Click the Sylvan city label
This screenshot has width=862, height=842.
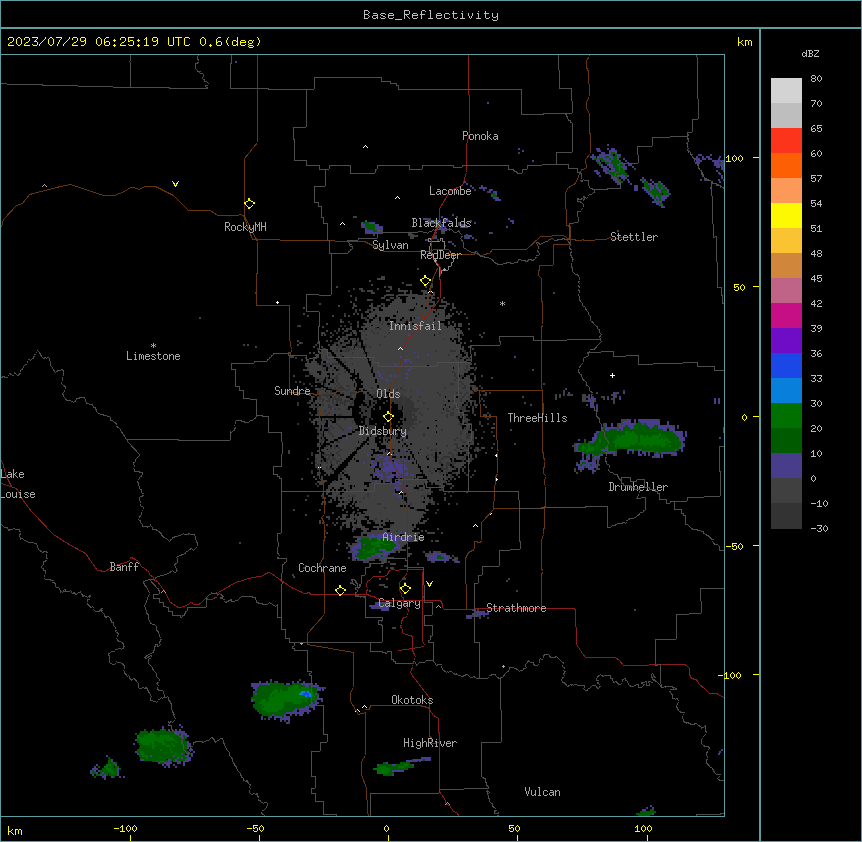[390, 245]
